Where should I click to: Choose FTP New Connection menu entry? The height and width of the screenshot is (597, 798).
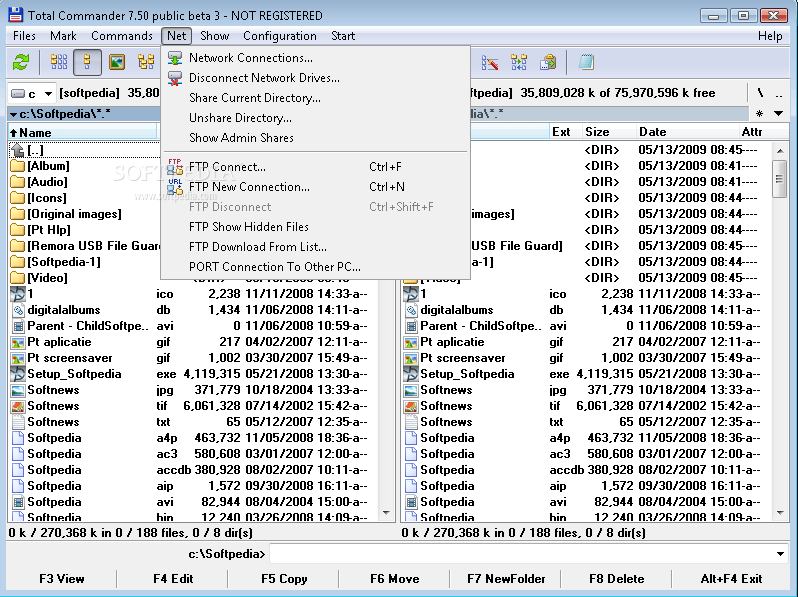coord(315,187)
